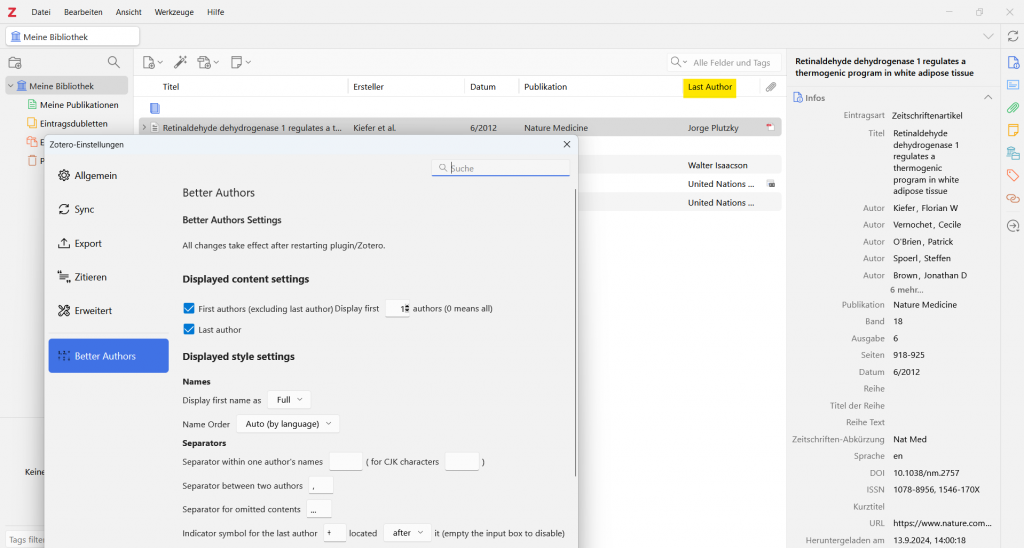Image resolution: width=1024 pixels, height=548 pixels.
Task: Show the 6 mehr... authors link
Action: [906, 289]
